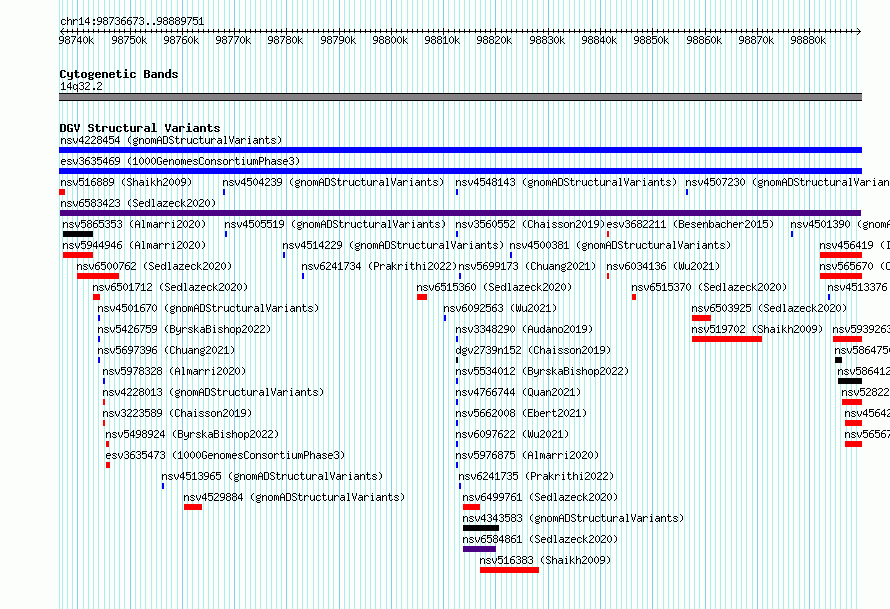Click nsv6034136 (Wu2021) label
This screenshot has width=890, height=609.
tap(663, 266)
